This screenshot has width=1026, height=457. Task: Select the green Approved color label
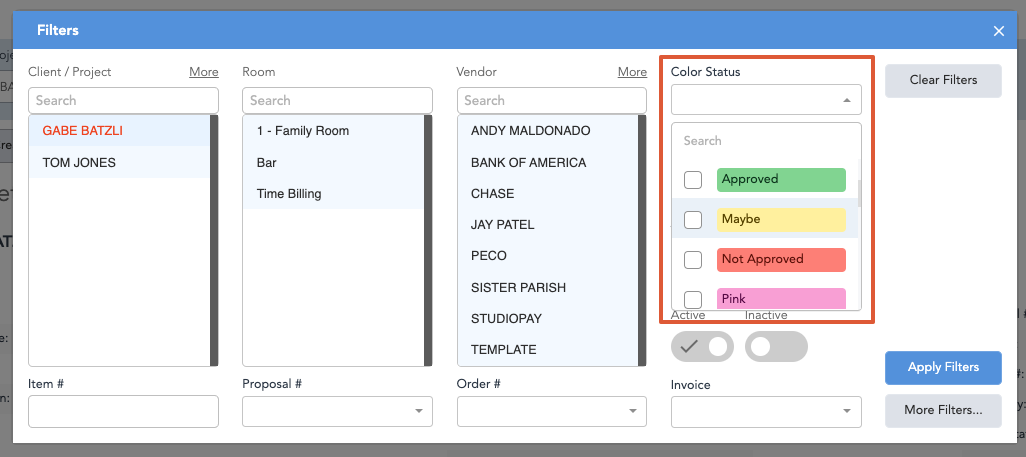tap(781, 179)
